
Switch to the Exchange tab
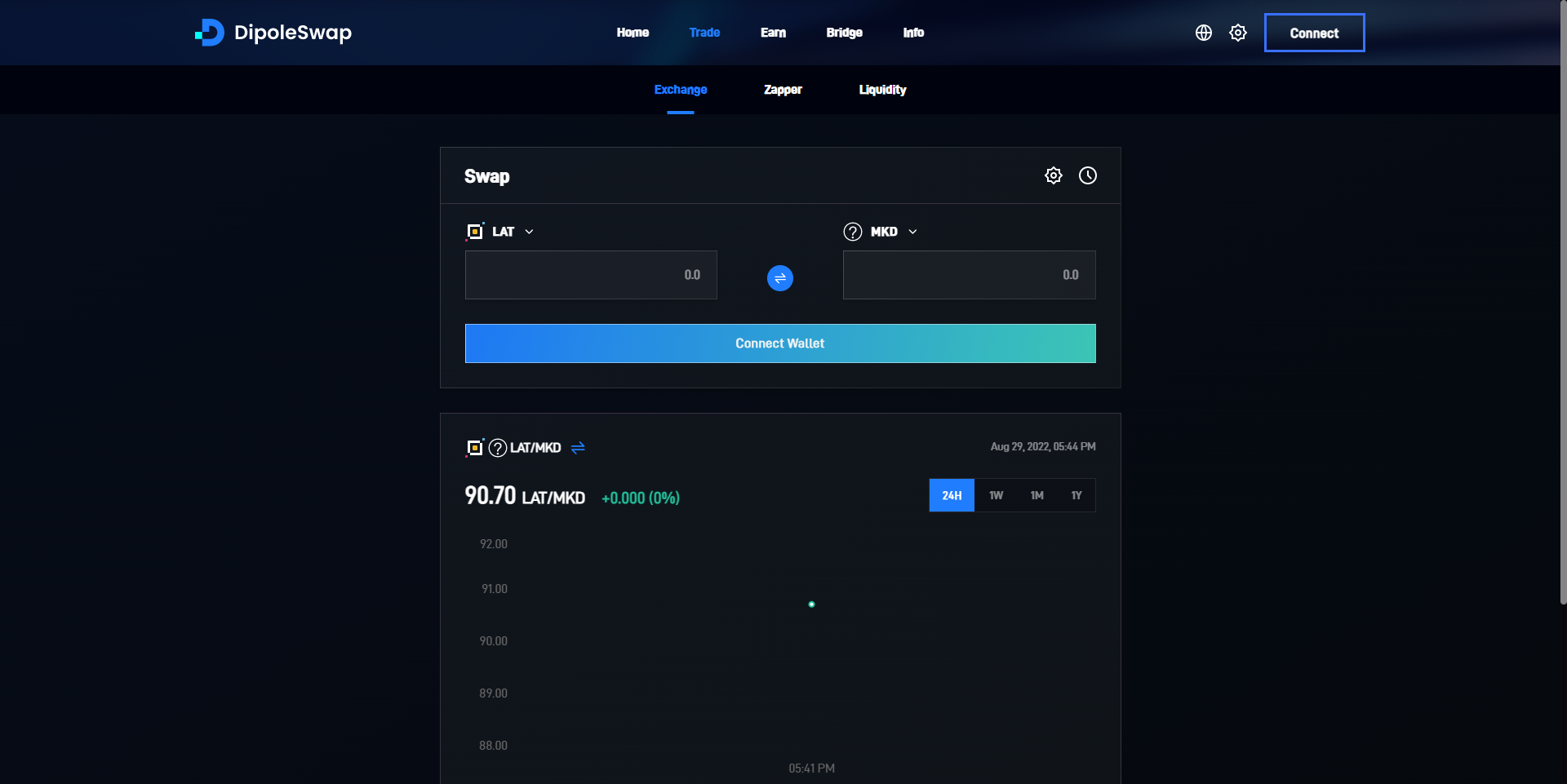tap(681, 90)
